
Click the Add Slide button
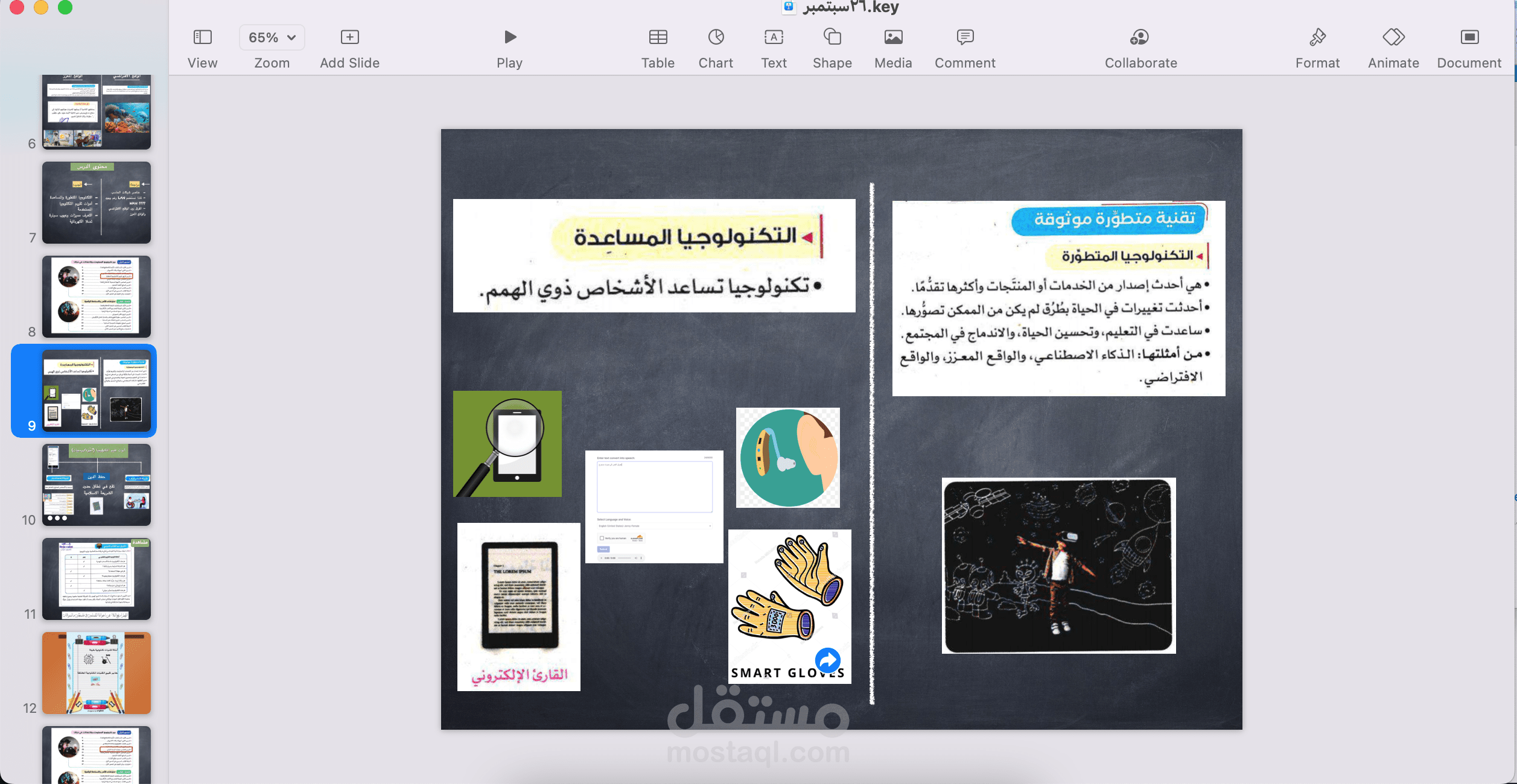(349, 37)
